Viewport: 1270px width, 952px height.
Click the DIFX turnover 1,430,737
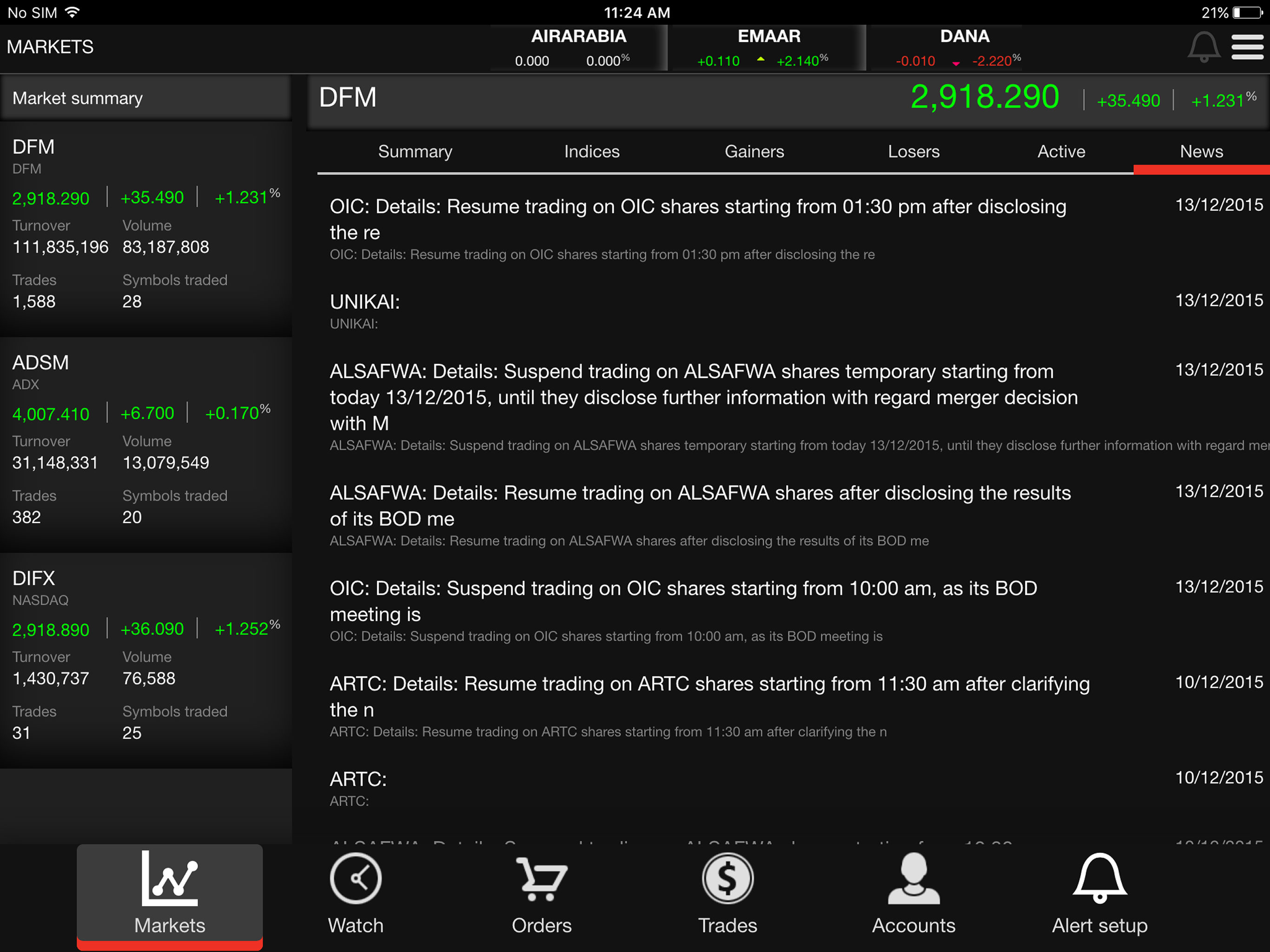[x=51, y=679]
